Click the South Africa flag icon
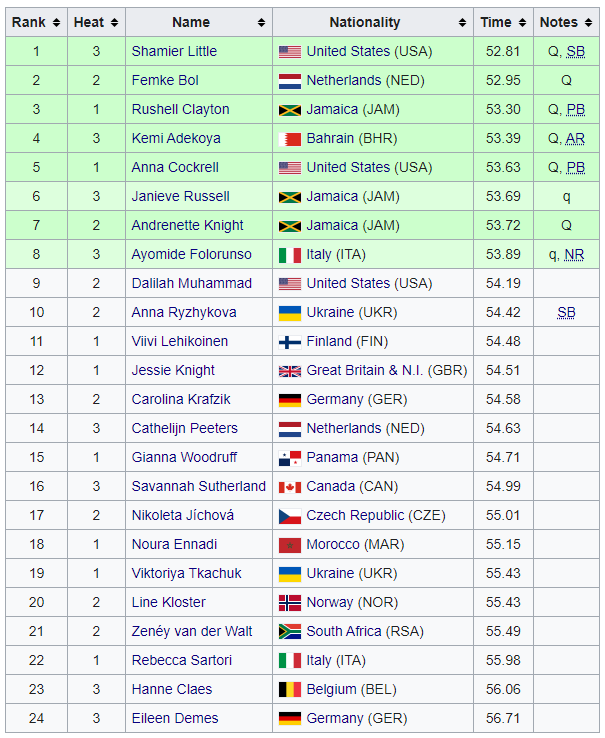Viewport: 605px width, 738px height. (289, 632)
